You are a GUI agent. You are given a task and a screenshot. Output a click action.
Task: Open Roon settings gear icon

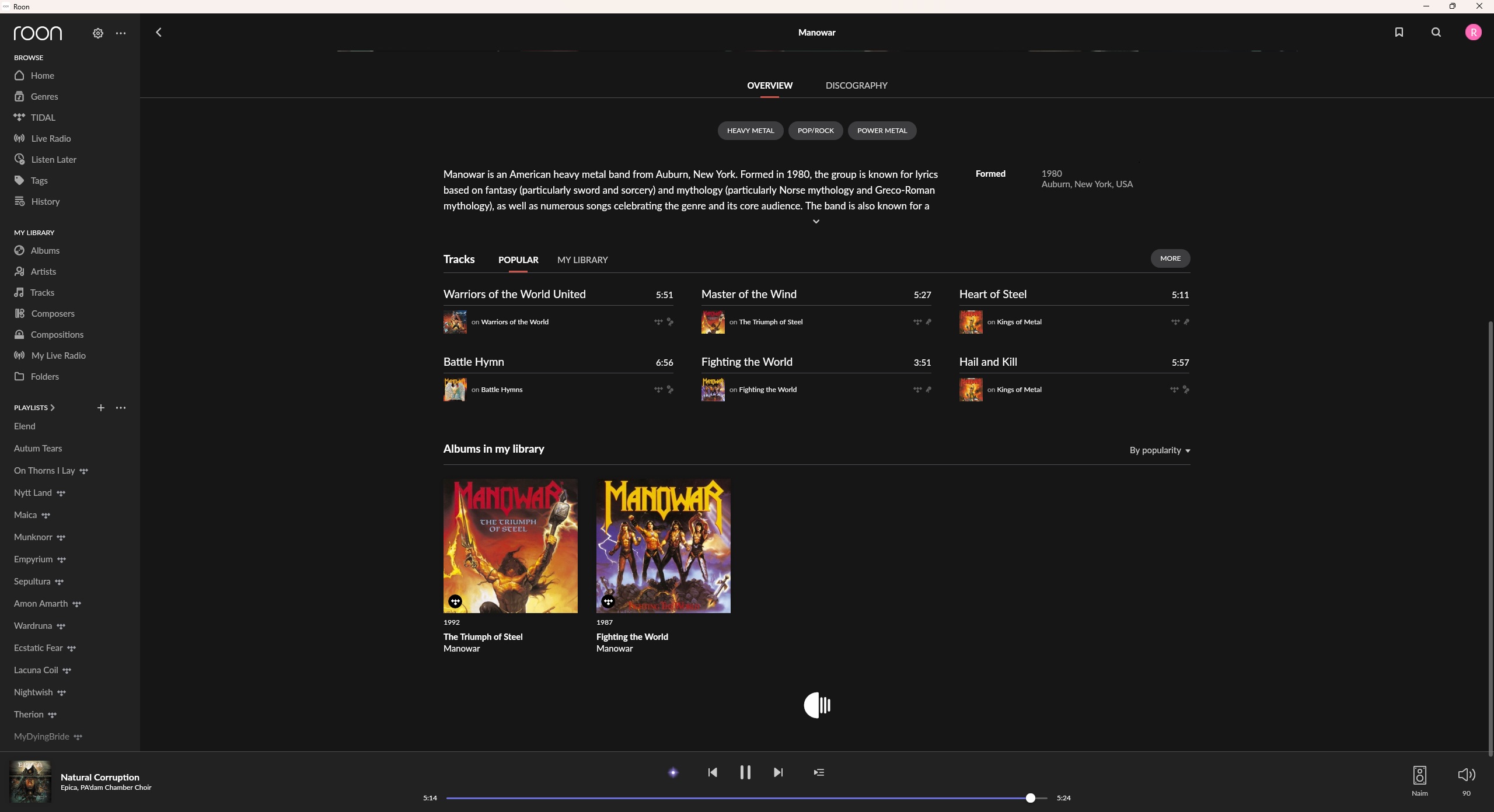[98, 33]
